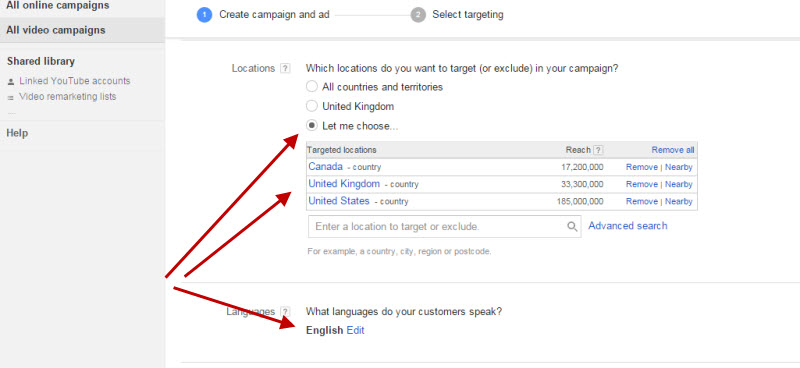Screen dimensions: 800x368
Task: Click the Locations help question mark icon
Action: click(x=285, y=68)
